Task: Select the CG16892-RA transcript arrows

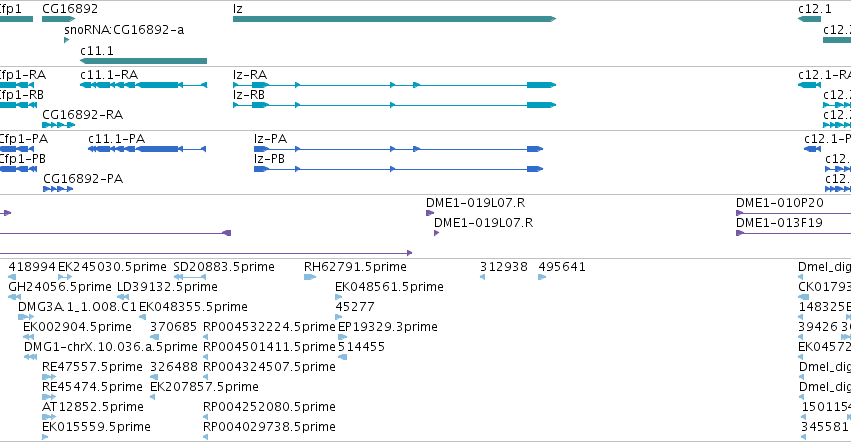Action: [x=59, y=125]
